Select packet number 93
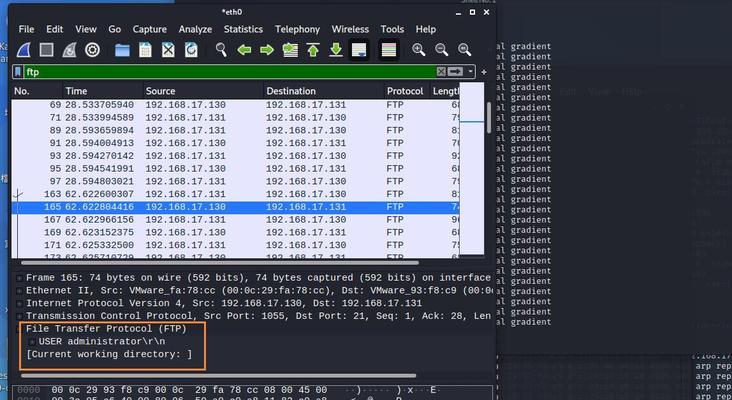Screen dimensions: 732x400 pos(235,156)
